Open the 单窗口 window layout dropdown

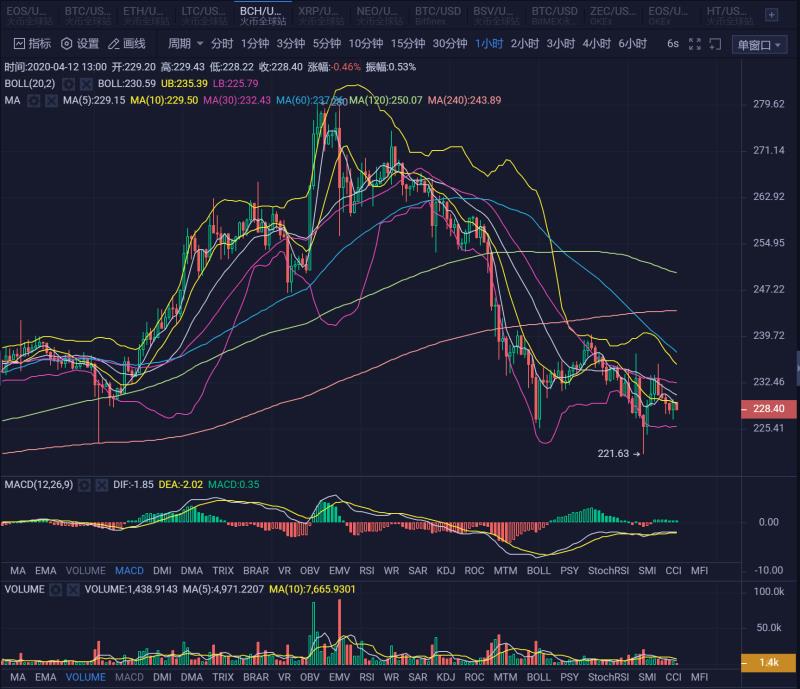point(759,45)
